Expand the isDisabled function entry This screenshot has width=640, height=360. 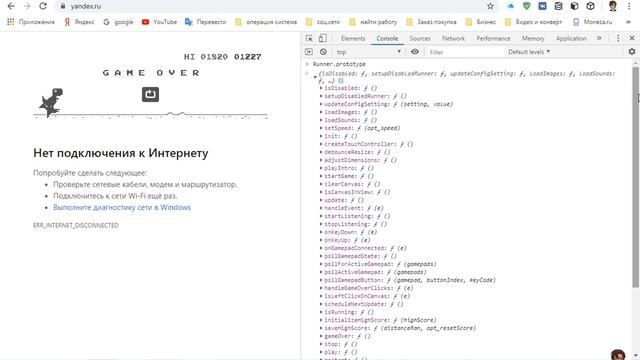[x=321, y=88]
